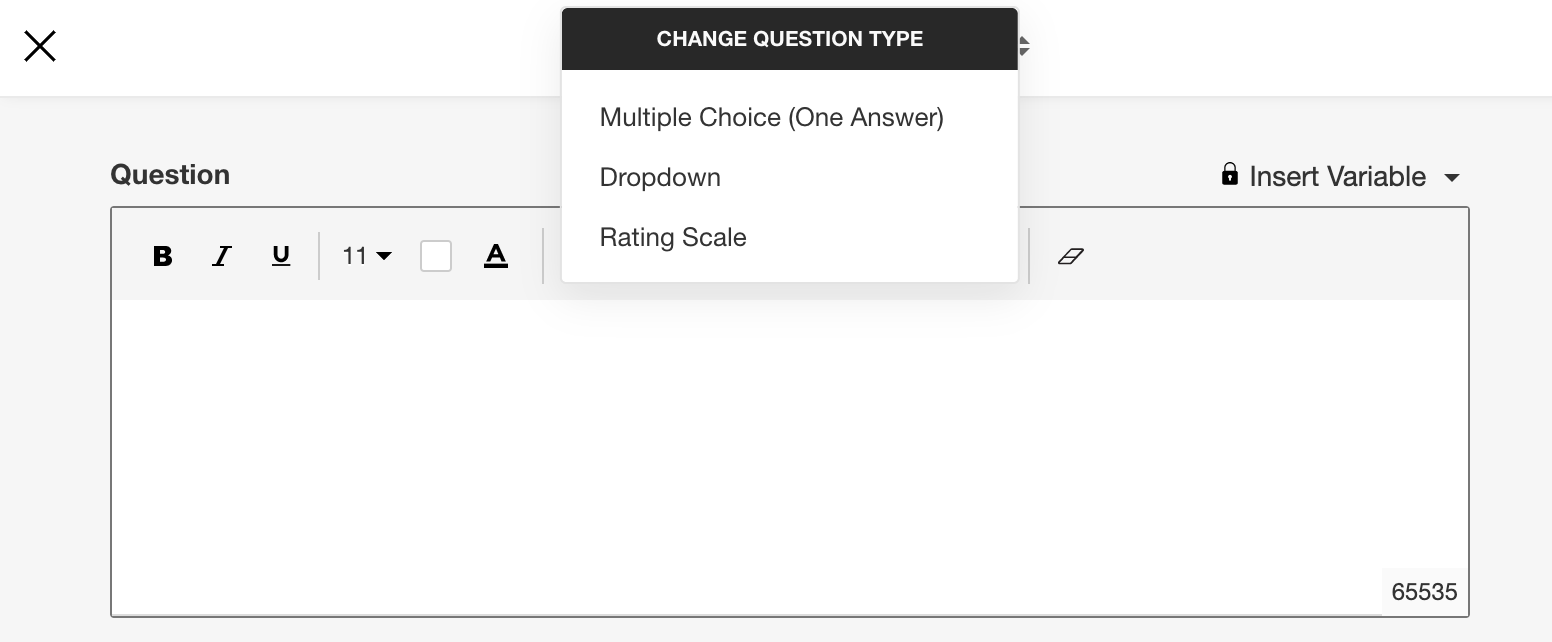Screen dimensions: 1552x642
Task: Choose the Dropdown question type
Action: [x=660, y=178]
